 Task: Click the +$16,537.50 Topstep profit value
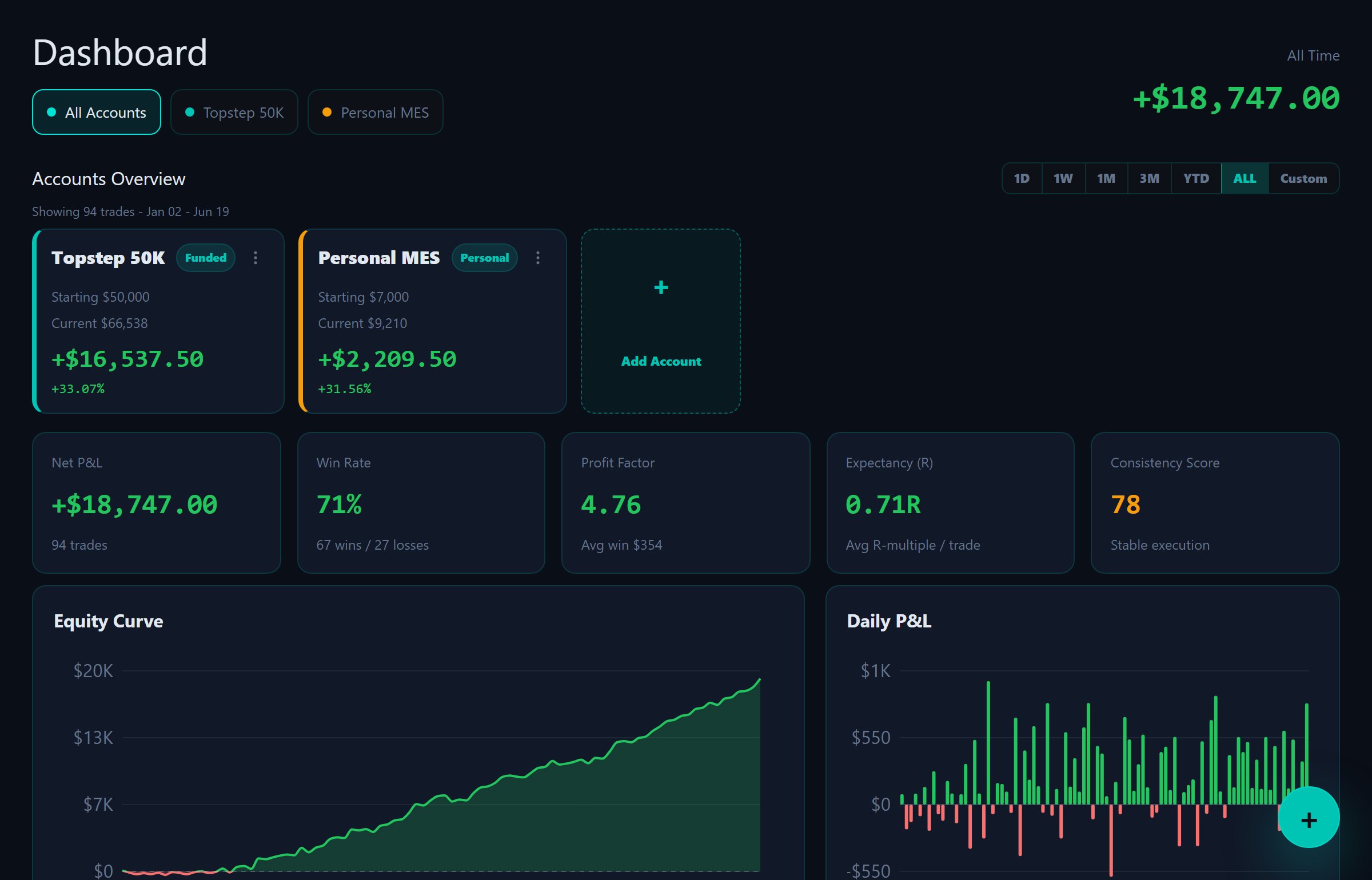[x=127, y=359]
